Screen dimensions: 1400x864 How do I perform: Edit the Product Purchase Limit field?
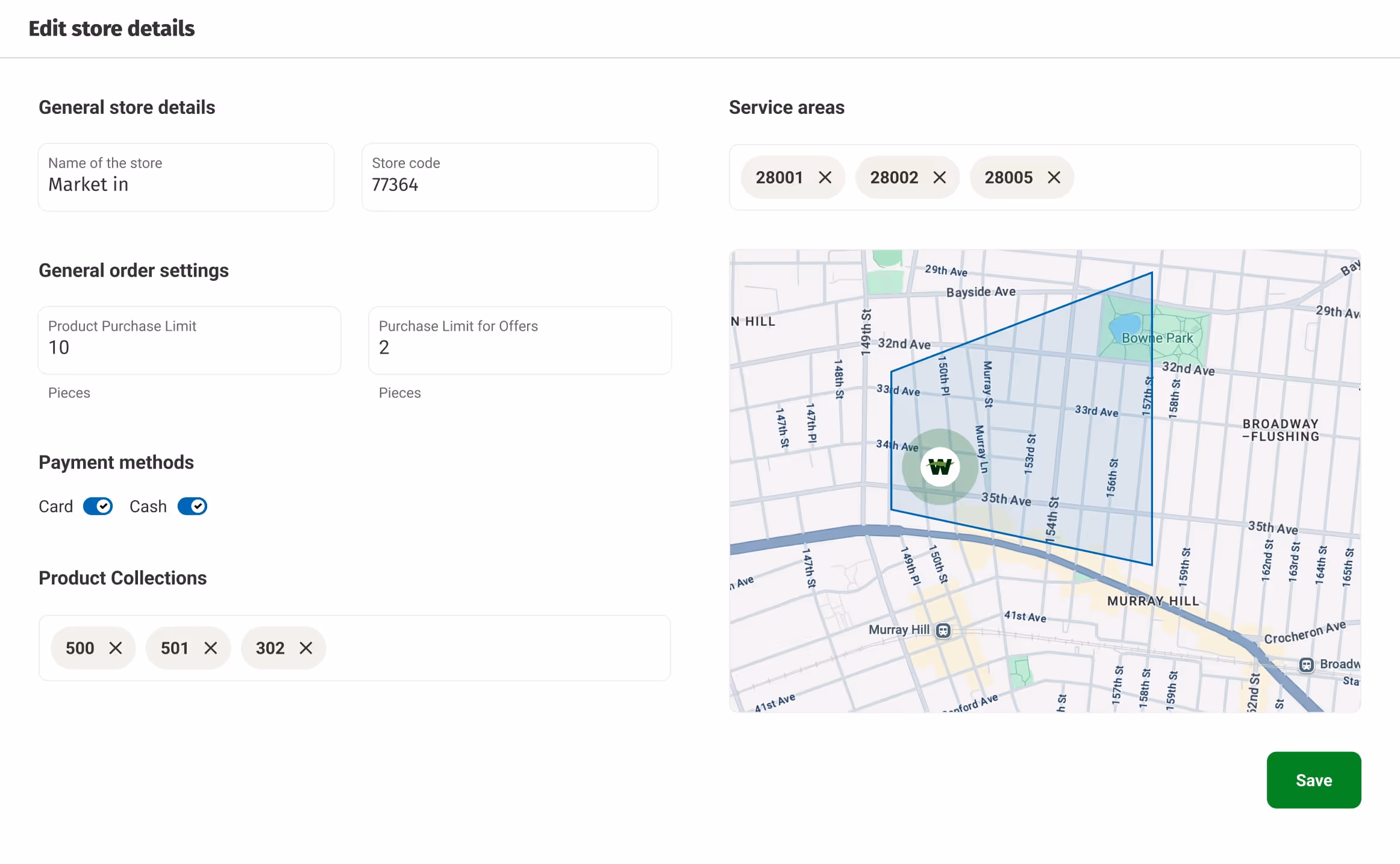point(189,347)
